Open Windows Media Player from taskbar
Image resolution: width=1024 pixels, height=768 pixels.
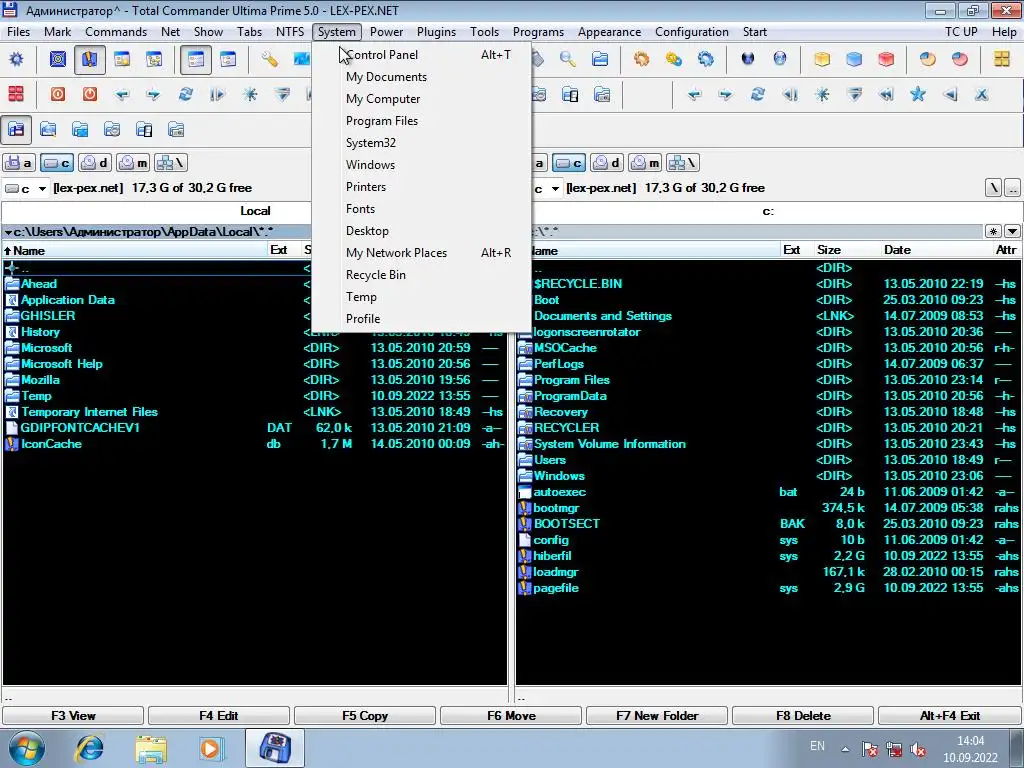tap(211, 748)
